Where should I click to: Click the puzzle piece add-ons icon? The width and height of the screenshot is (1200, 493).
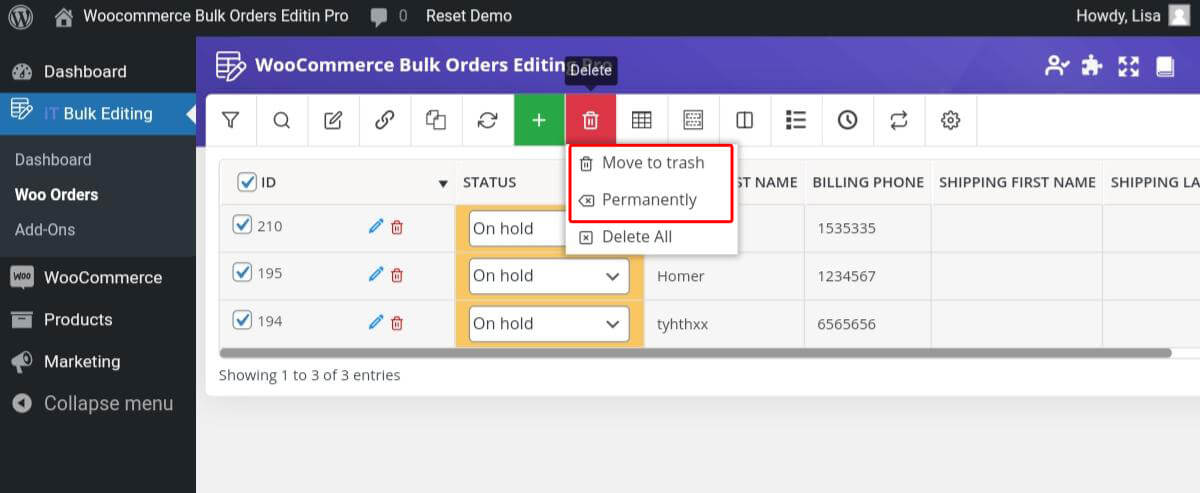click(1092, 66)
